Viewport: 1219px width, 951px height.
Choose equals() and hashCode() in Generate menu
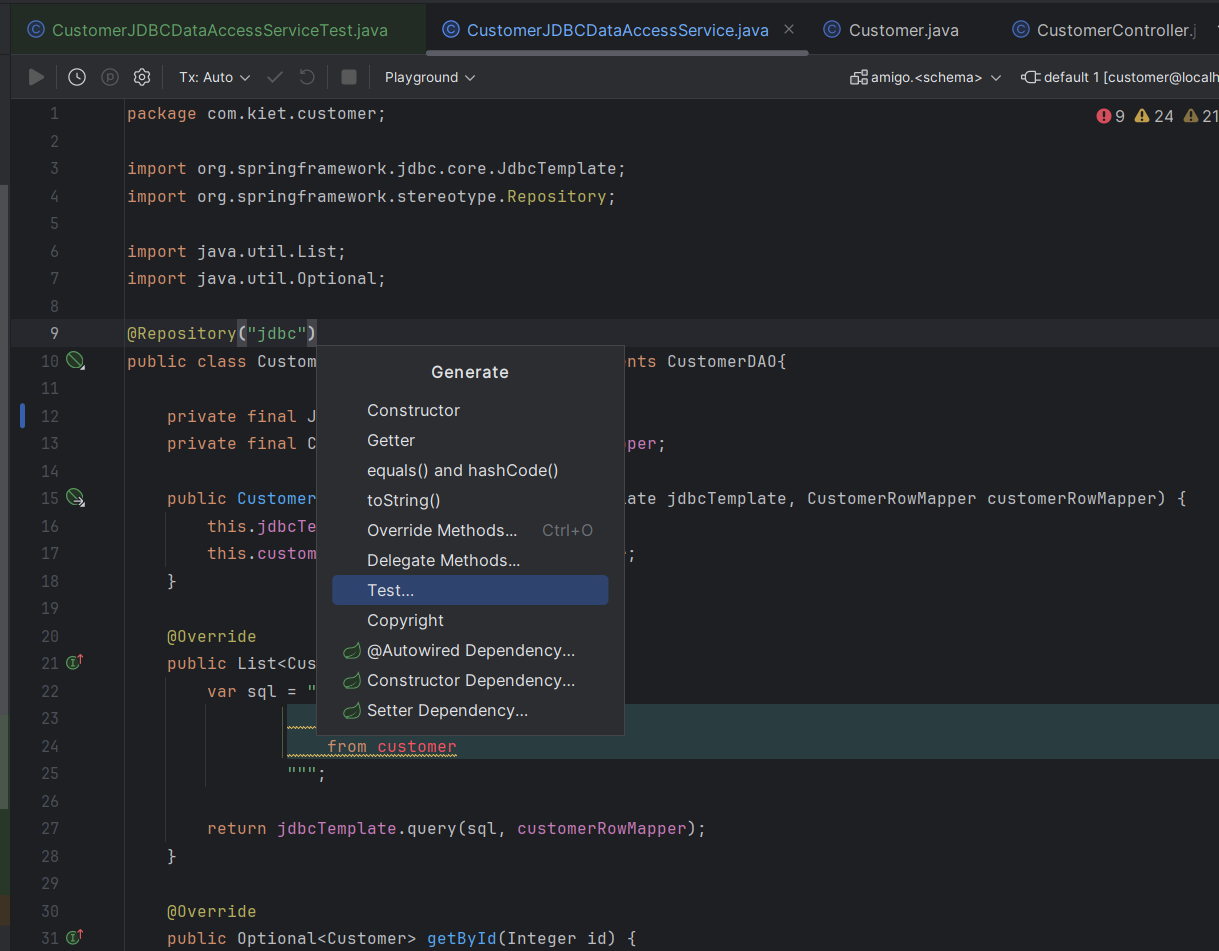pyautogui.click(x=470, y=470)
